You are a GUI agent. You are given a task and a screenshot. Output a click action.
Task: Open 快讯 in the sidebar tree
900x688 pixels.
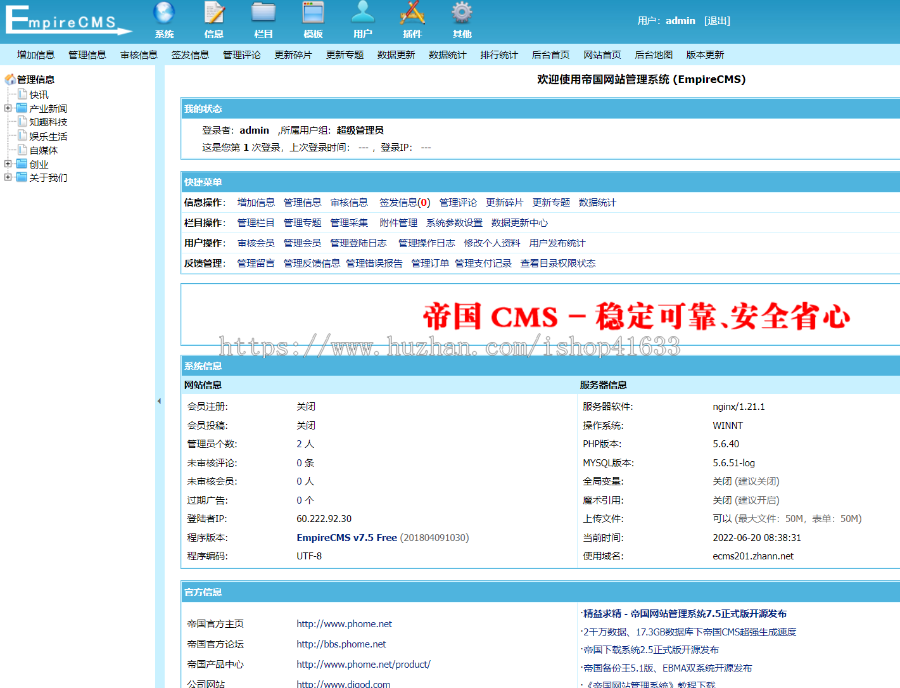[39, 95]
